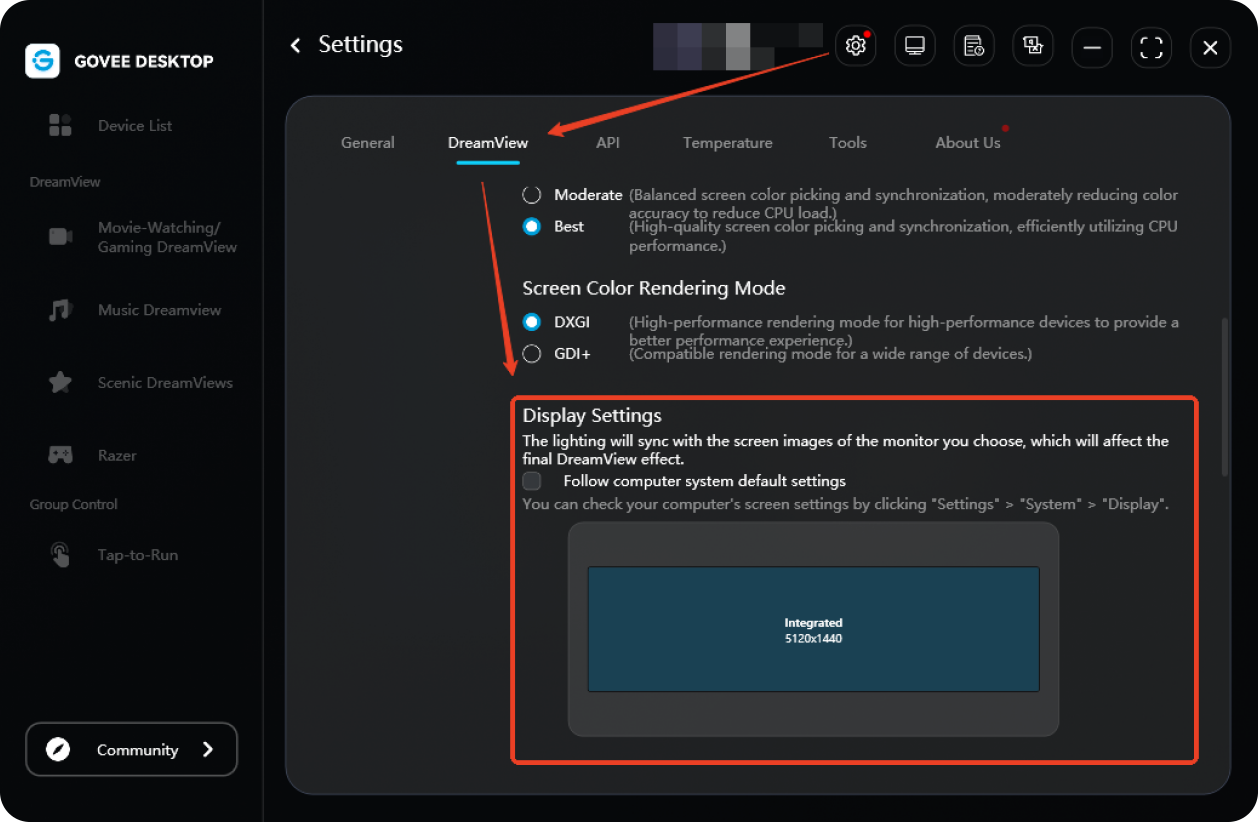Click the Community button
Viewport: 1258px width, 822px height.
[132, 750]
